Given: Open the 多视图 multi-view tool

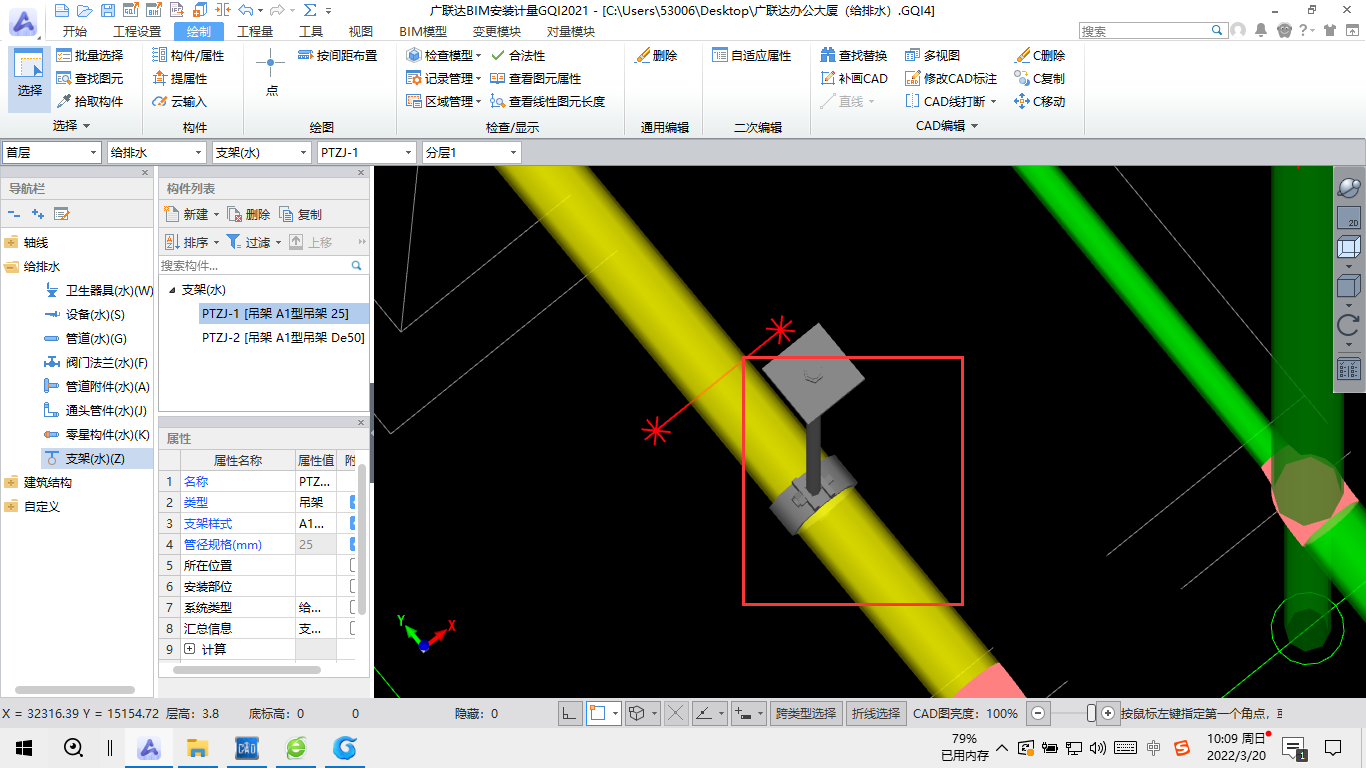Looking at the screenshot, I should point(932,56).
